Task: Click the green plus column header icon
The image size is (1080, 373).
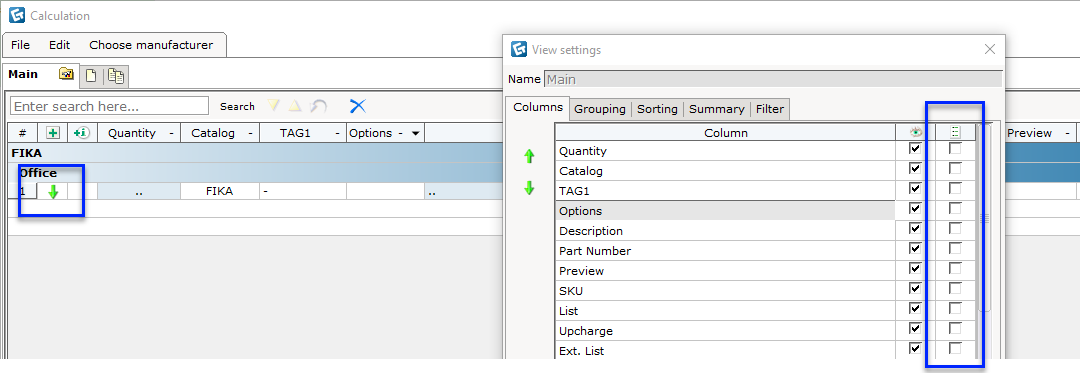Action: (52, 133)
